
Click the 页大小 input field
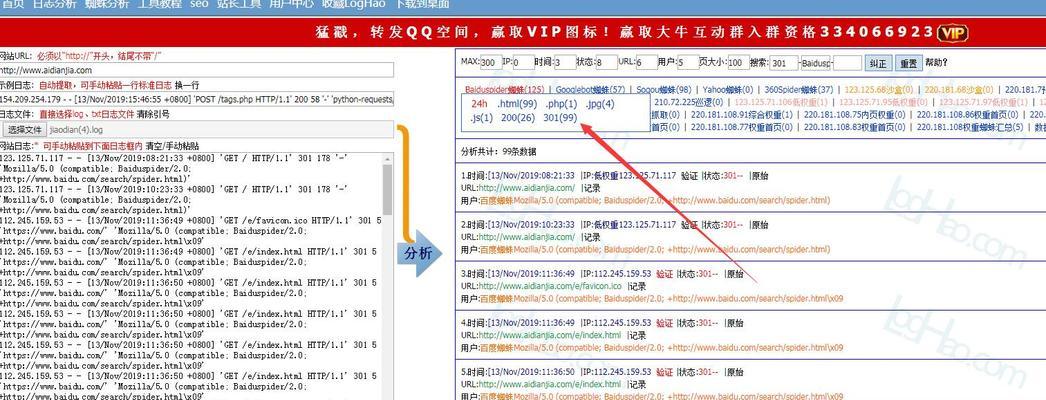point(738,63)
